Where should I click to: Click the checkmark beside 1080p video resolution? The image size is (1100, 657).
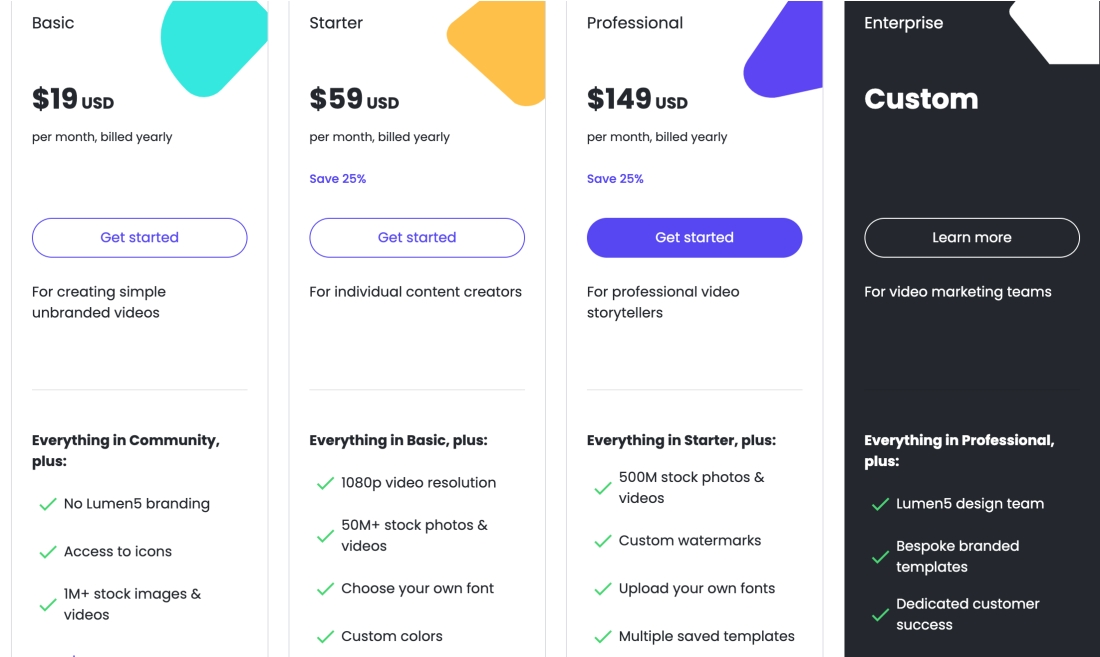325,483
